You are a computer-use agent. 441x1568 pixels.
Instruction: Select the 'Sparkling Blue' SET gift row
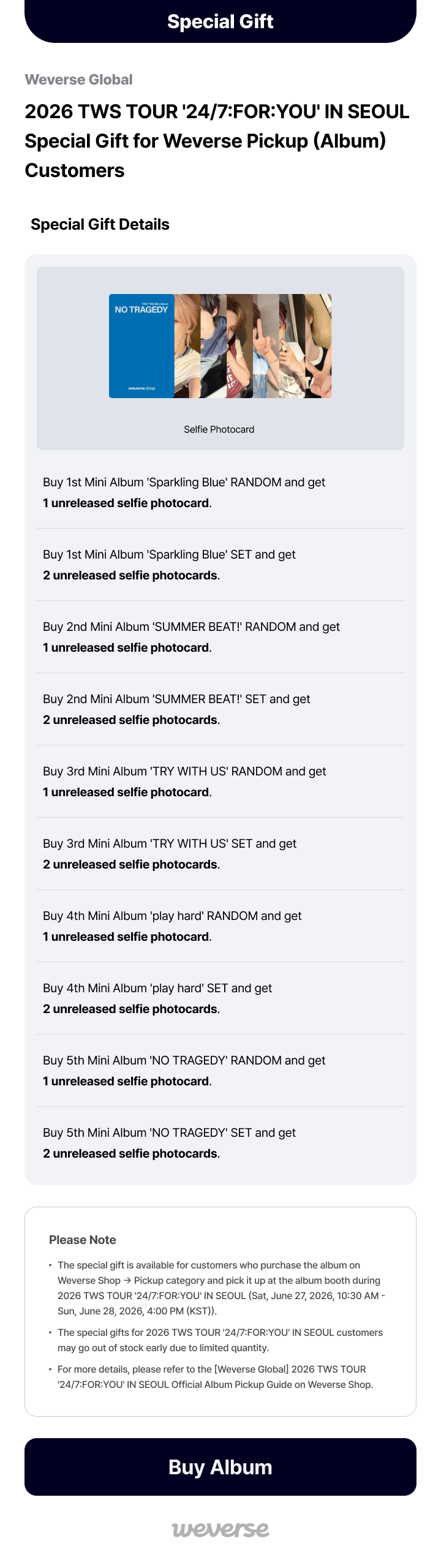[x=221, y=565]
